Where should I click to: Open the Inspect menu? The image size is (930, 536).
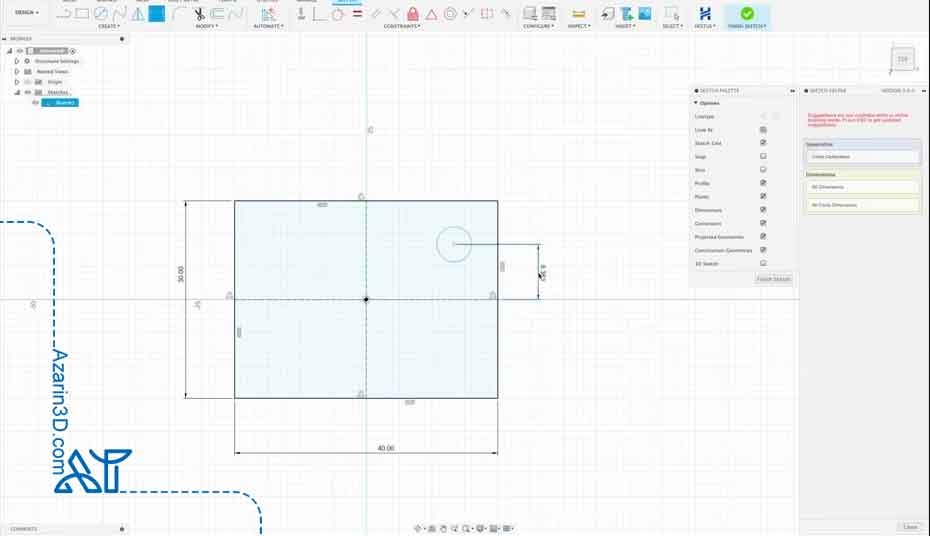coord(578,26)
